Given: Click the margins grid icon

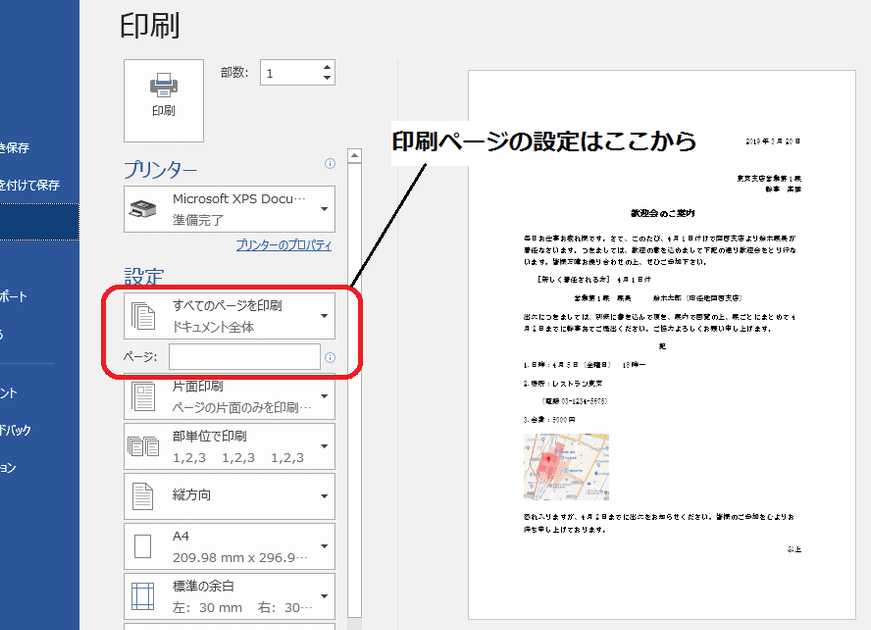Looking at the screenshot, I should 143,596.
